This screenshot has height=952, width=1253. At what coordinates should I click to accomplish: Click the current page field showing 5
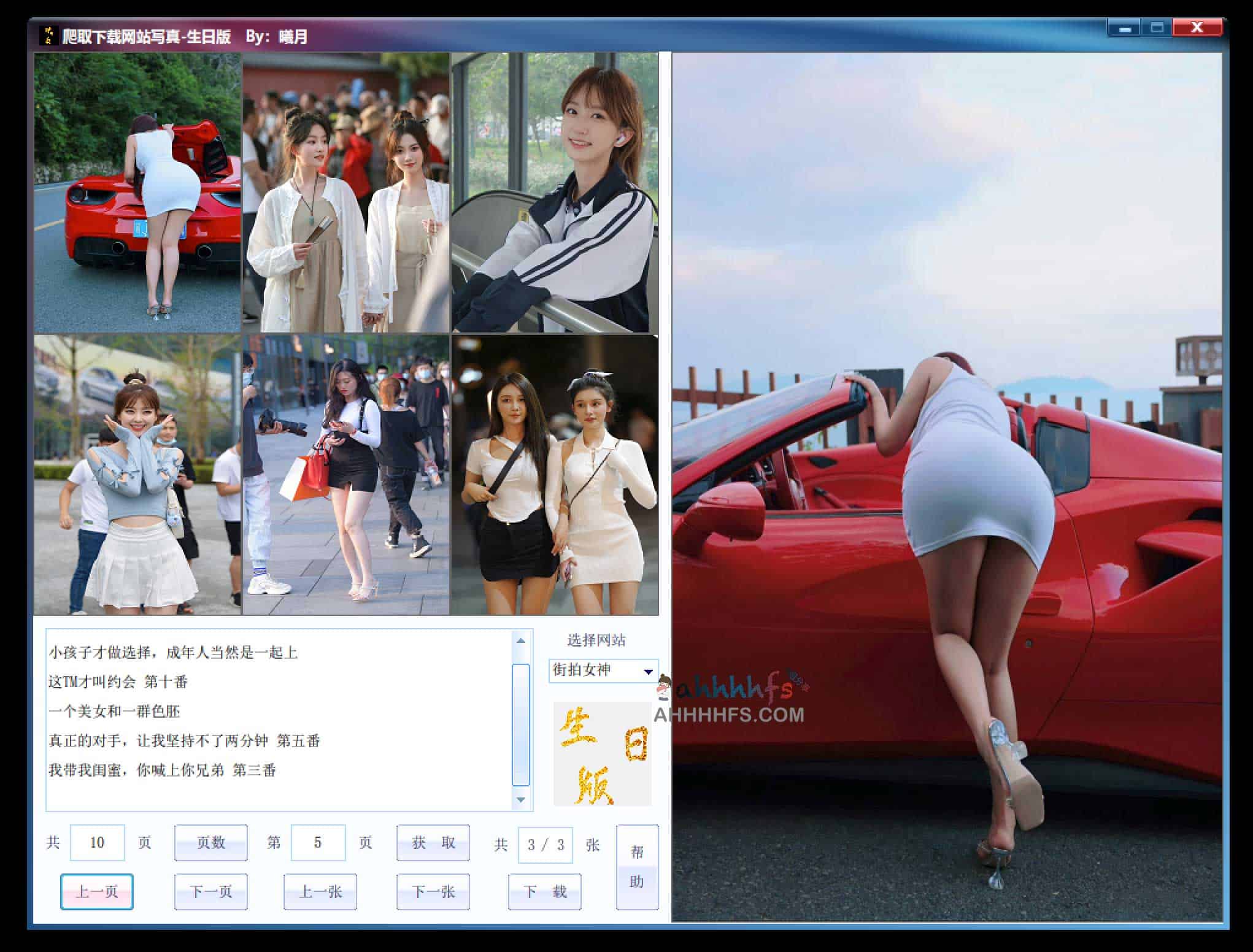318,842
